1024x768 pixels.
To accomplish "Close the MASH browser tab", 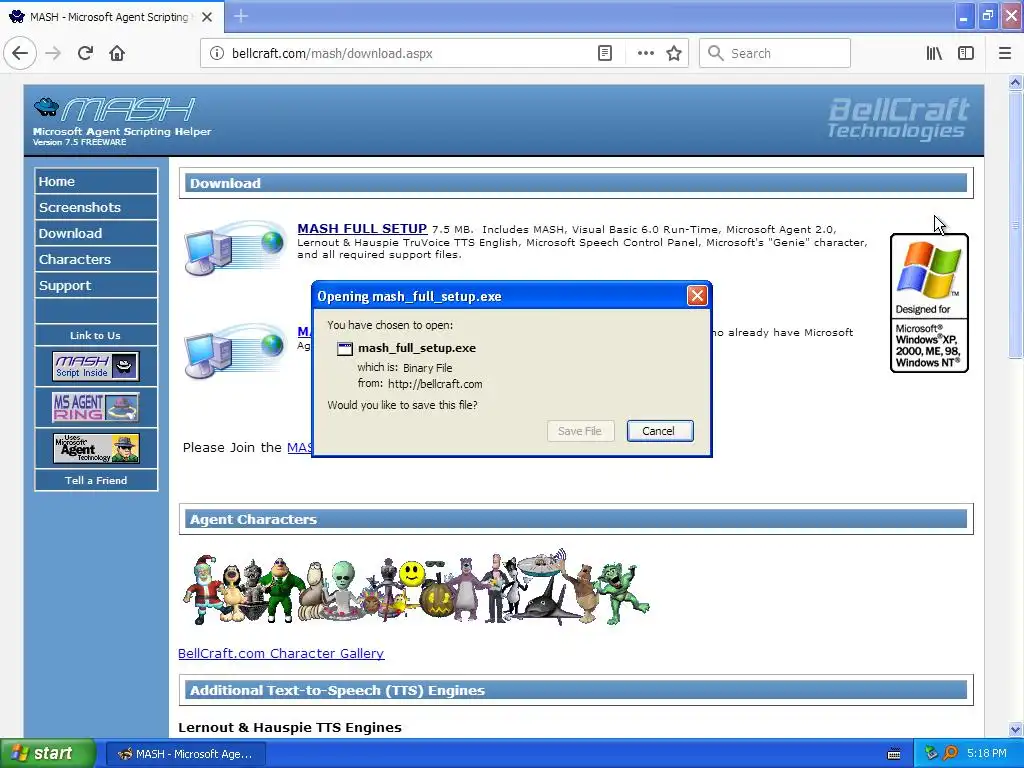I will pyautogui.click(x=207, y=17).
